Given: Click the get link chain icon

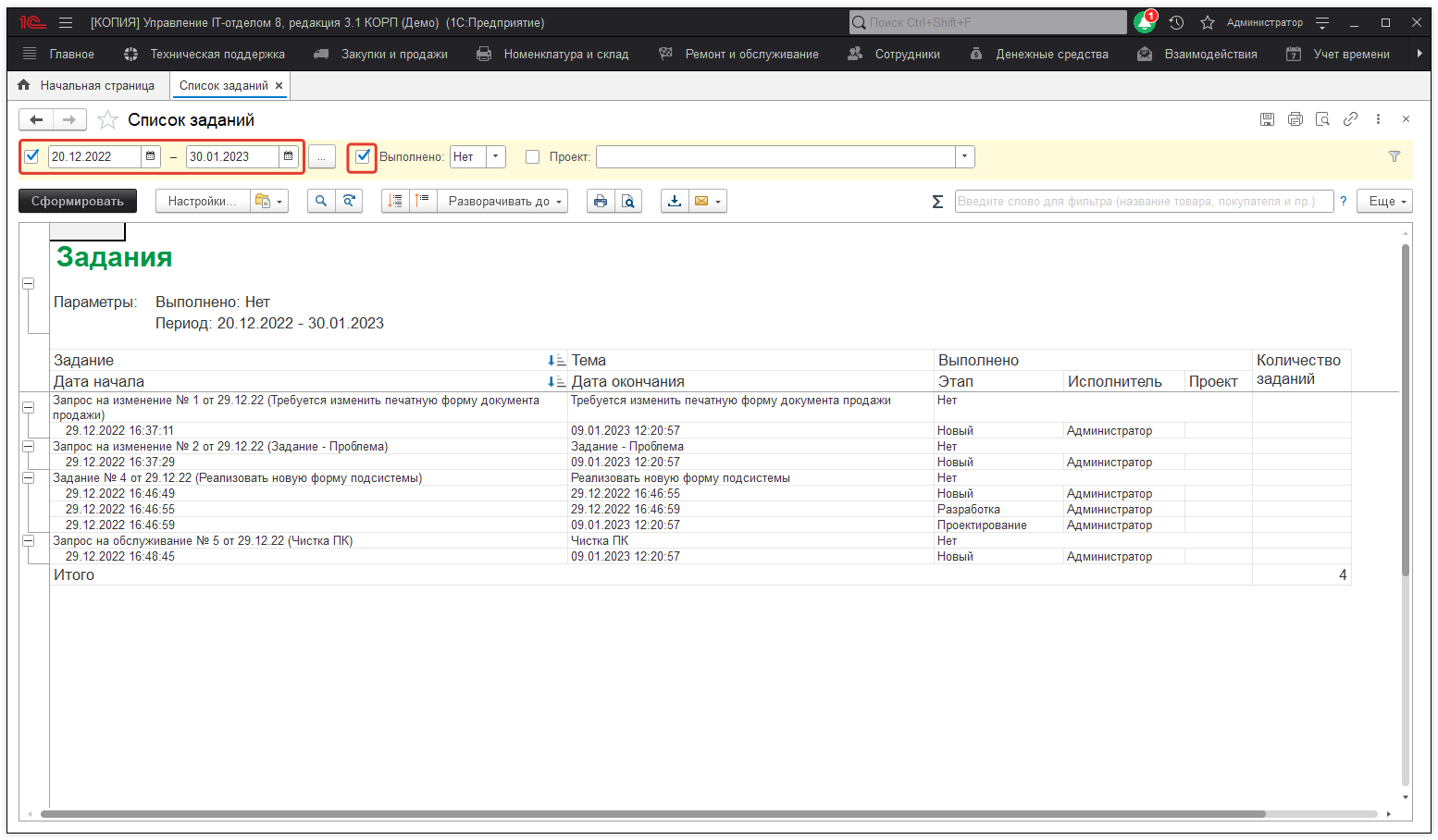Looking at the screenshot, I should (1350, 119).
